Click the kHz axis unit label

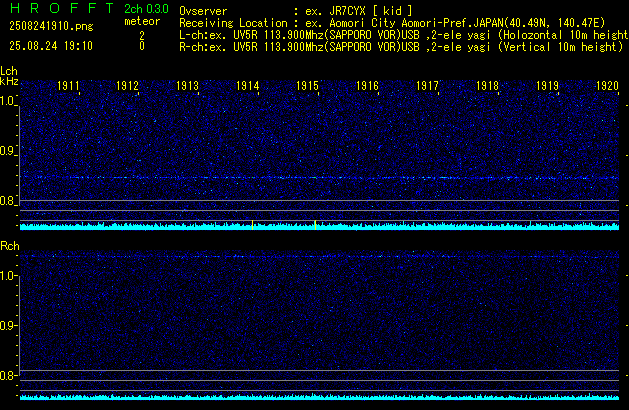9,81
